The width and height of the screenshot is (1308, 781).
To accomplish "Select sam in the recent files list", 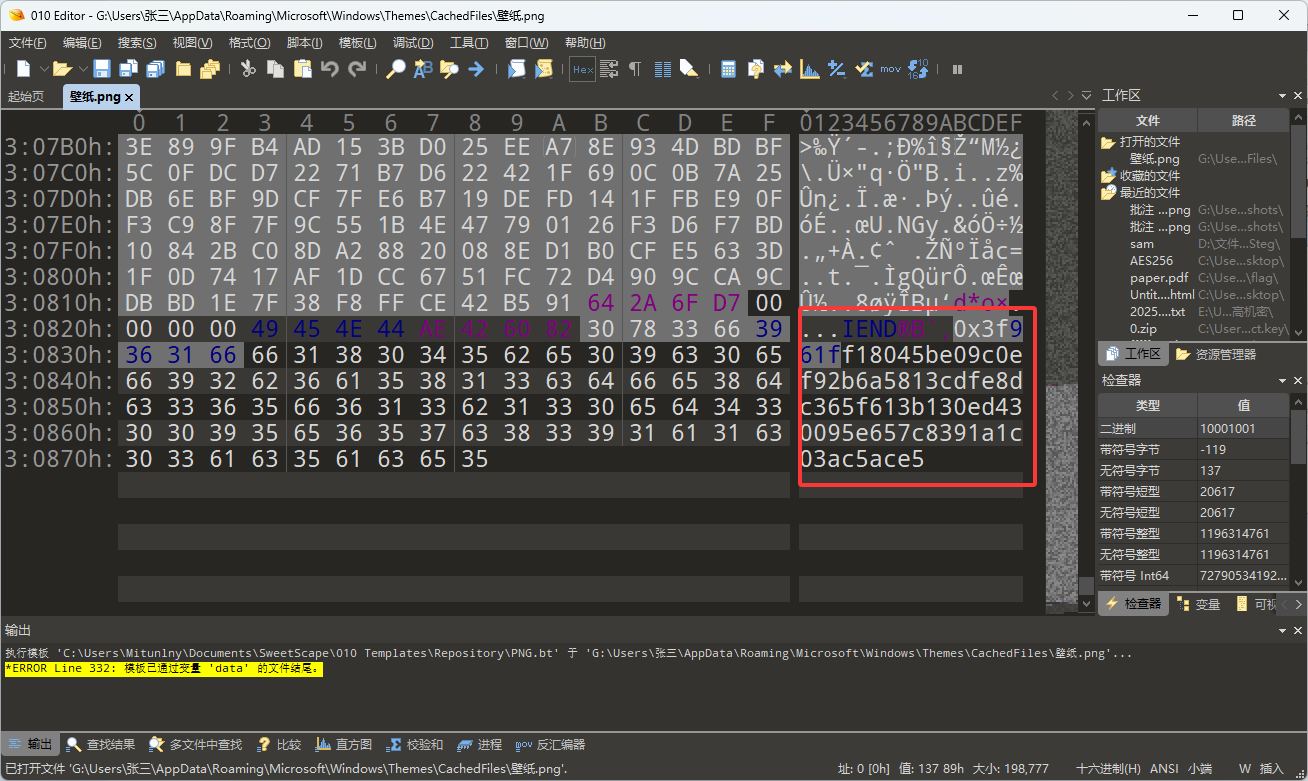I will (1142, 243).
